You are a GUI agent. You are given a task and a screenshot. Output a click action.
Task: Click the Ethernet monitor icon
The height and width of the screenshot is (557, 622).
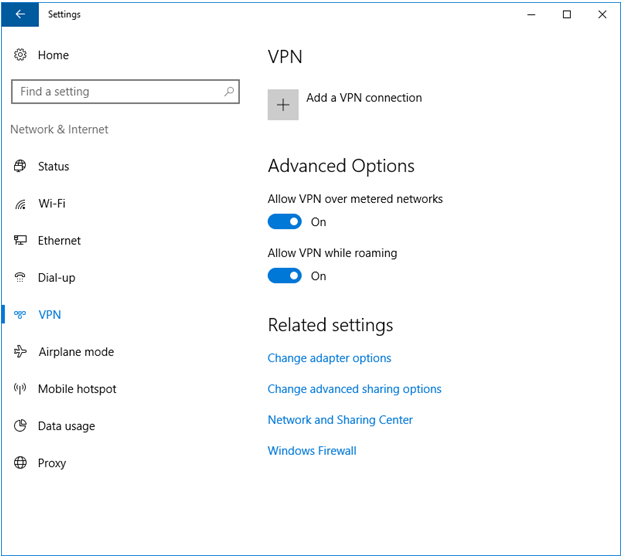20,241
